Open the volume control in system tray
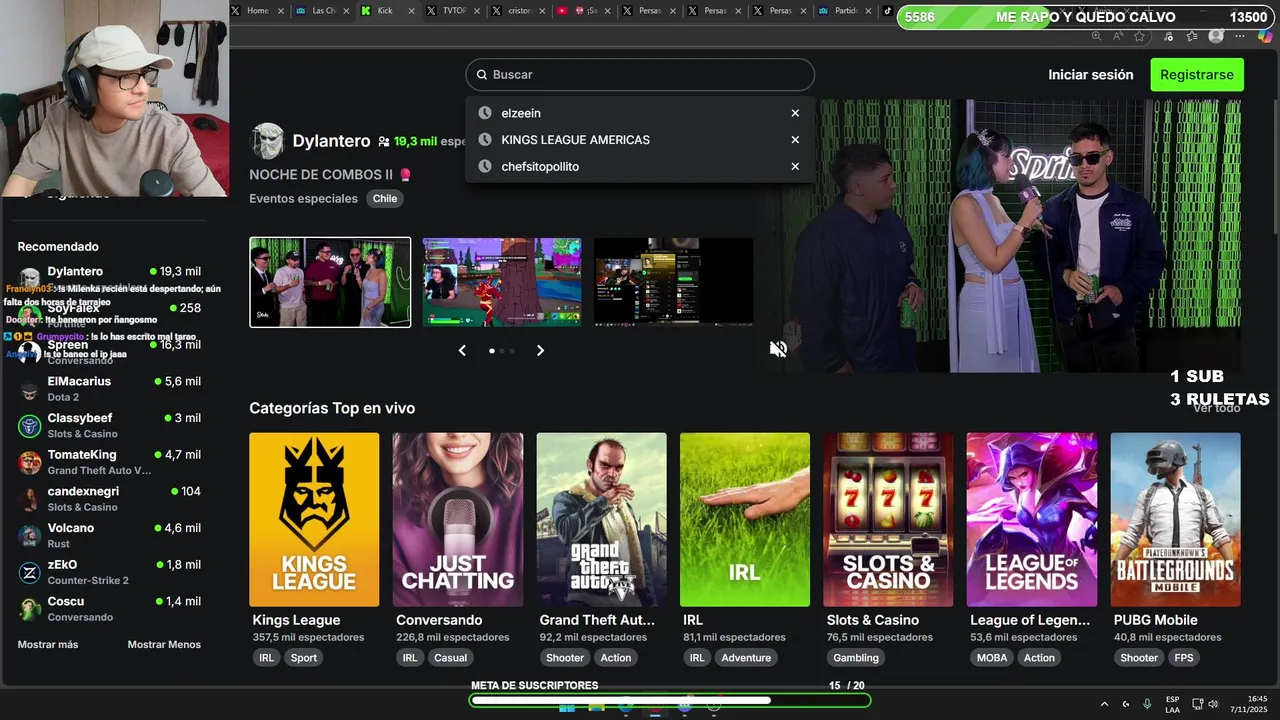1280x720 pixels. point(1213,704)
